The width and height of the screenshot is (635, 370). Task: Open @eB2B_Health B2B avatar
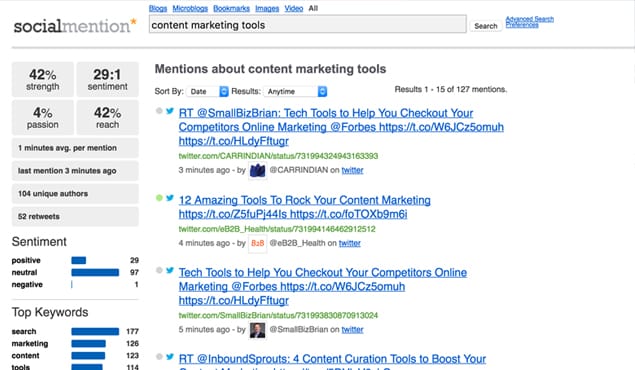258,243
